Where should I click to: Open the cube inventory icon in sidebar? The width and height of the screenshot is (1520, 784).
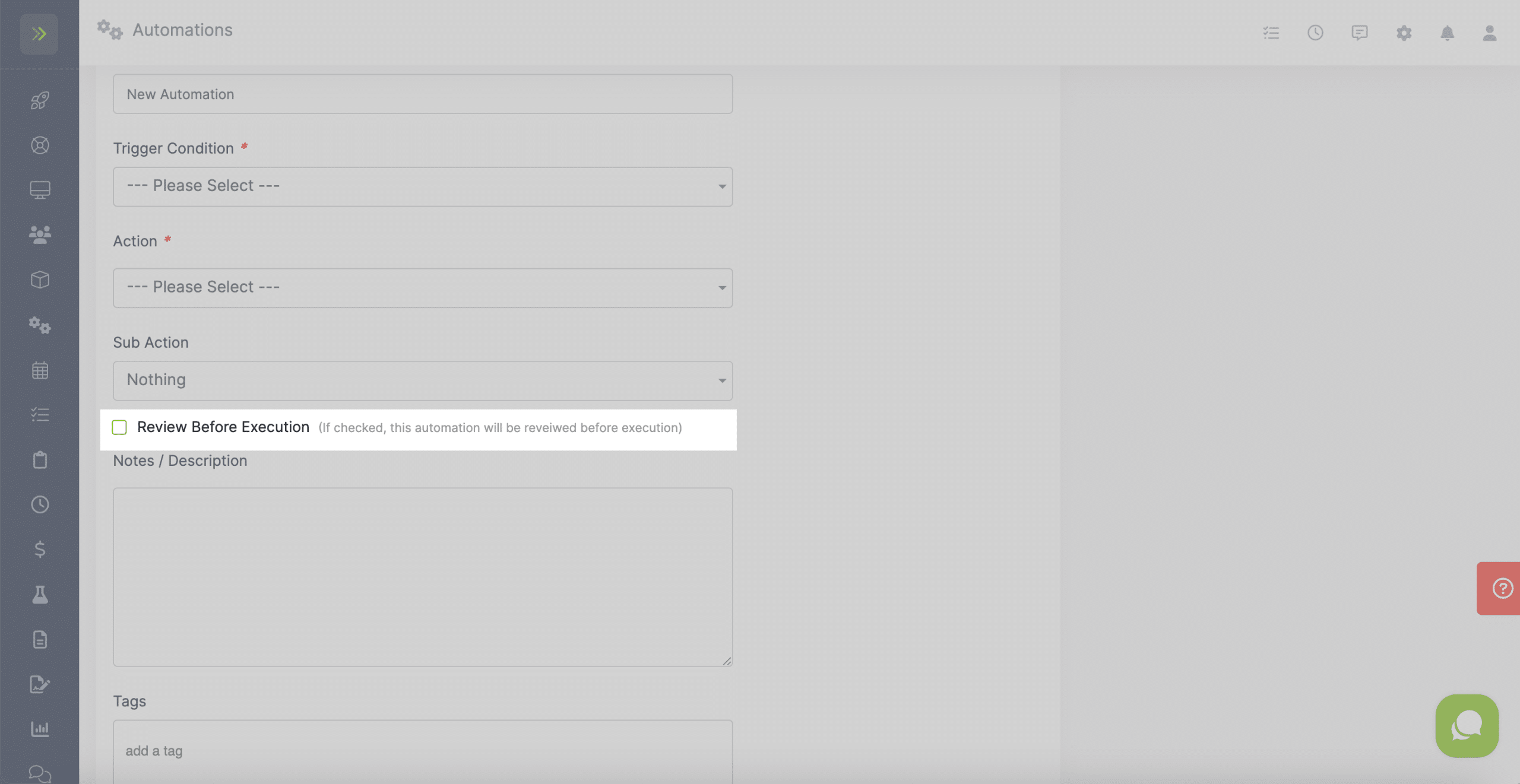(40, 280)
